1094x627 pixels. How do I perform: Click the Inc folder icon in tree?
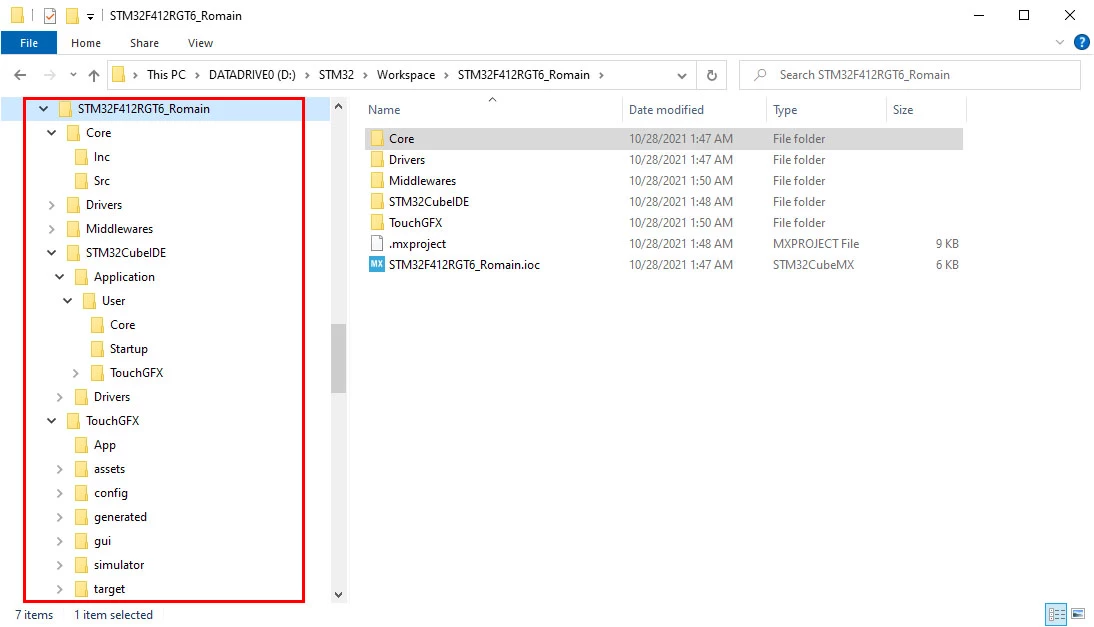pyautogui.click(x=81, y=157)
